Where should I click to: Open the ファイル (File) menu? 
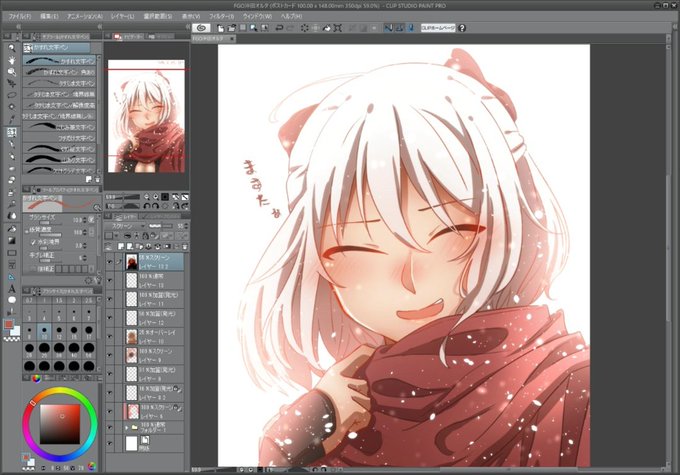pyautogui.click(x=20, y=16)
